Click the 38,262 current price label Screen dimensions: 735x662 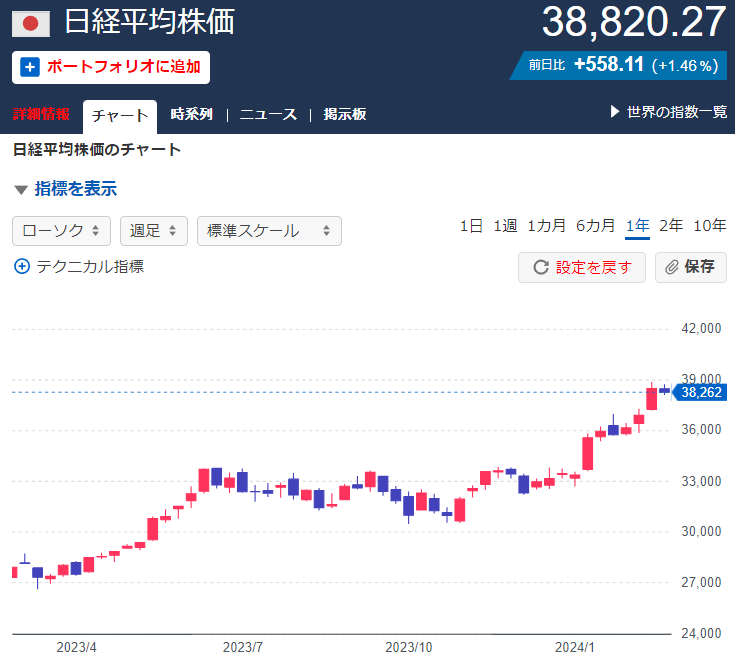click(700, 393)
